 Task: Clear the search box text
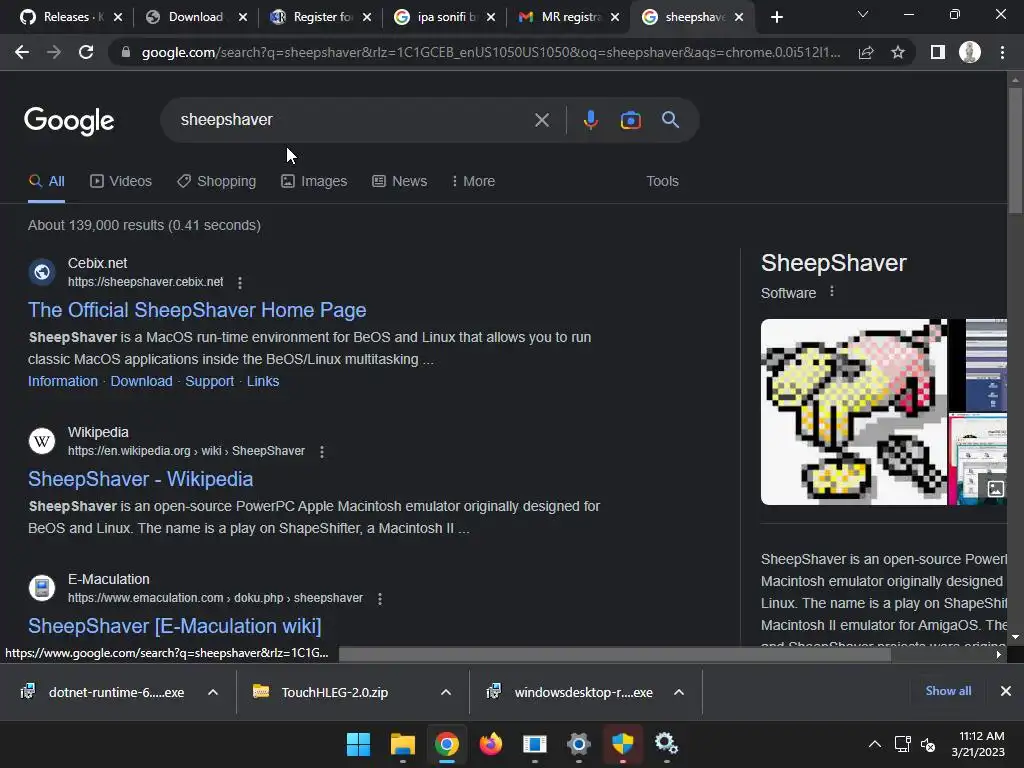(541, 120)
